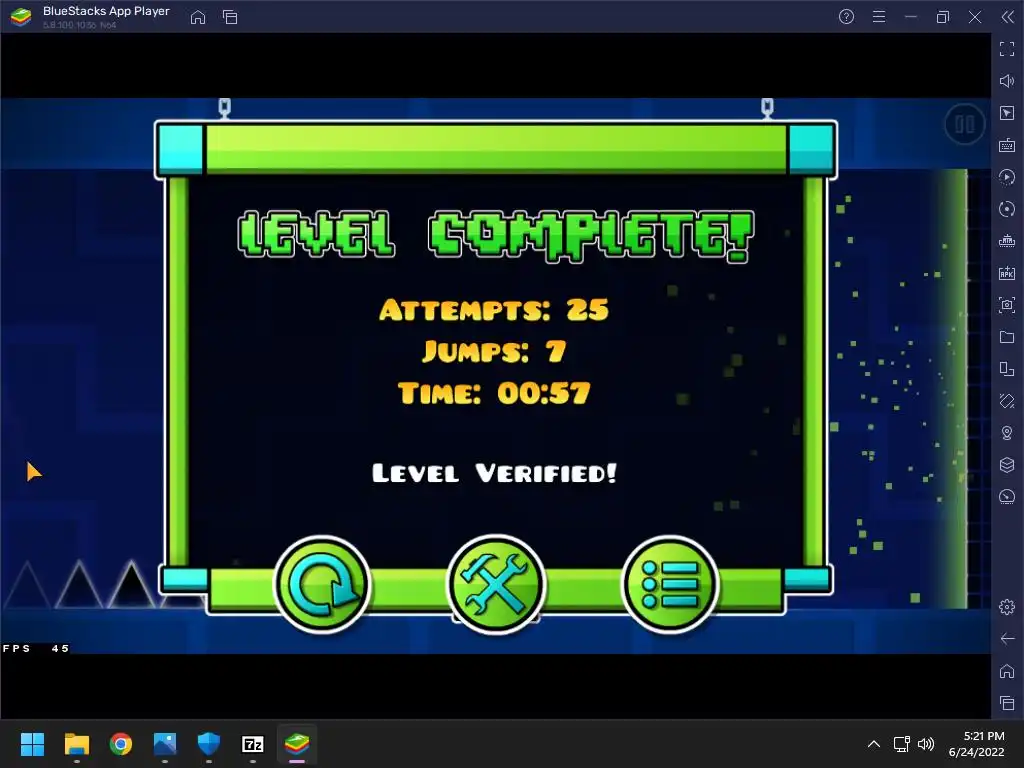Open File Explorer from the taskbar
Image resolution: width=1024 pixels, height=768 pixels.
pyautogui.click(x=76, y=744)
